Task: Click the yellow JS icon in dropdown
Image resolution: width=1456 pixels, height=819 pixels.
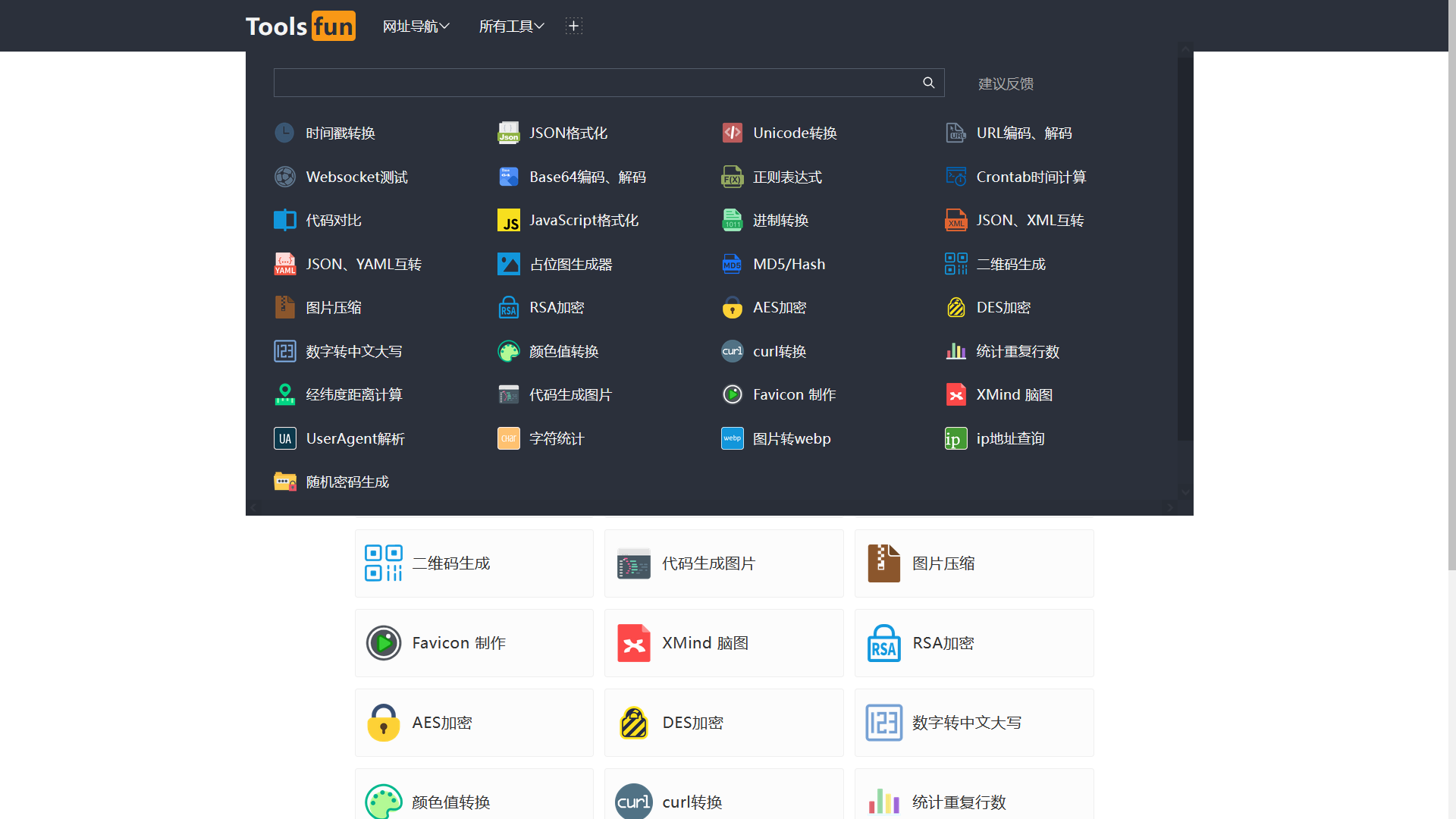Action: pos(508,220)
